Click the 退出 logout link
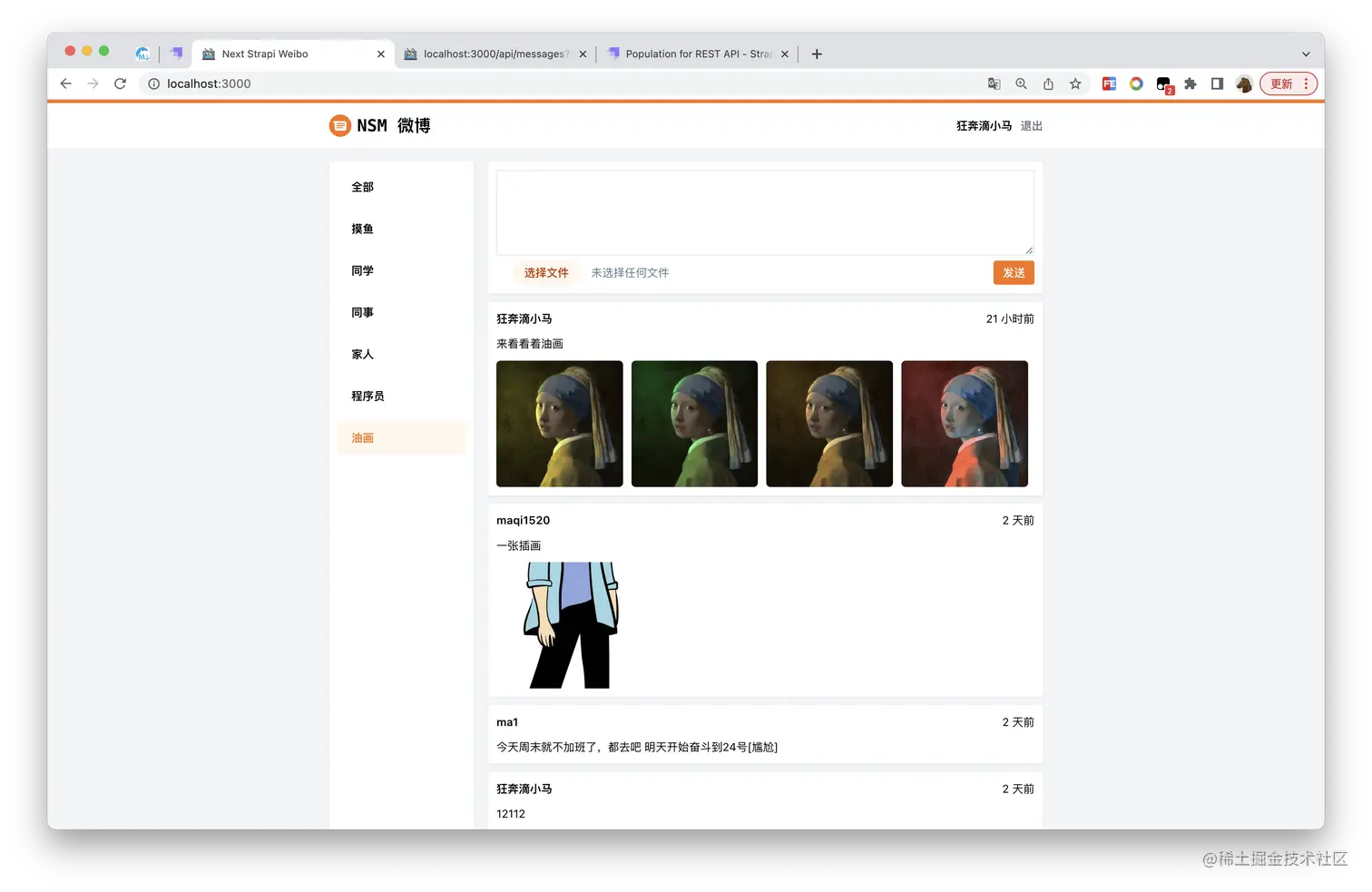This screenshot has width=1372, height=892. click(x=1031, y=126)
